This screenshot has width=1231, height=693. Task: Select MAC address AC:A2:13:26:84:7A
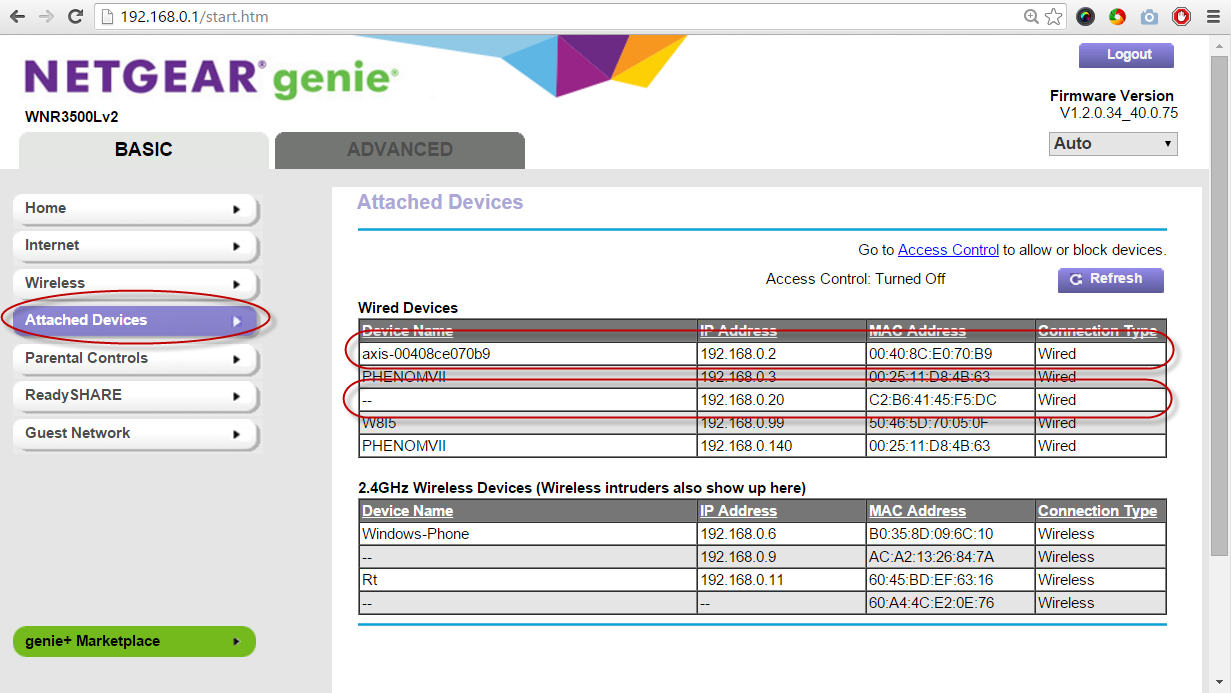pyautogui.click(x=931, y=557)
